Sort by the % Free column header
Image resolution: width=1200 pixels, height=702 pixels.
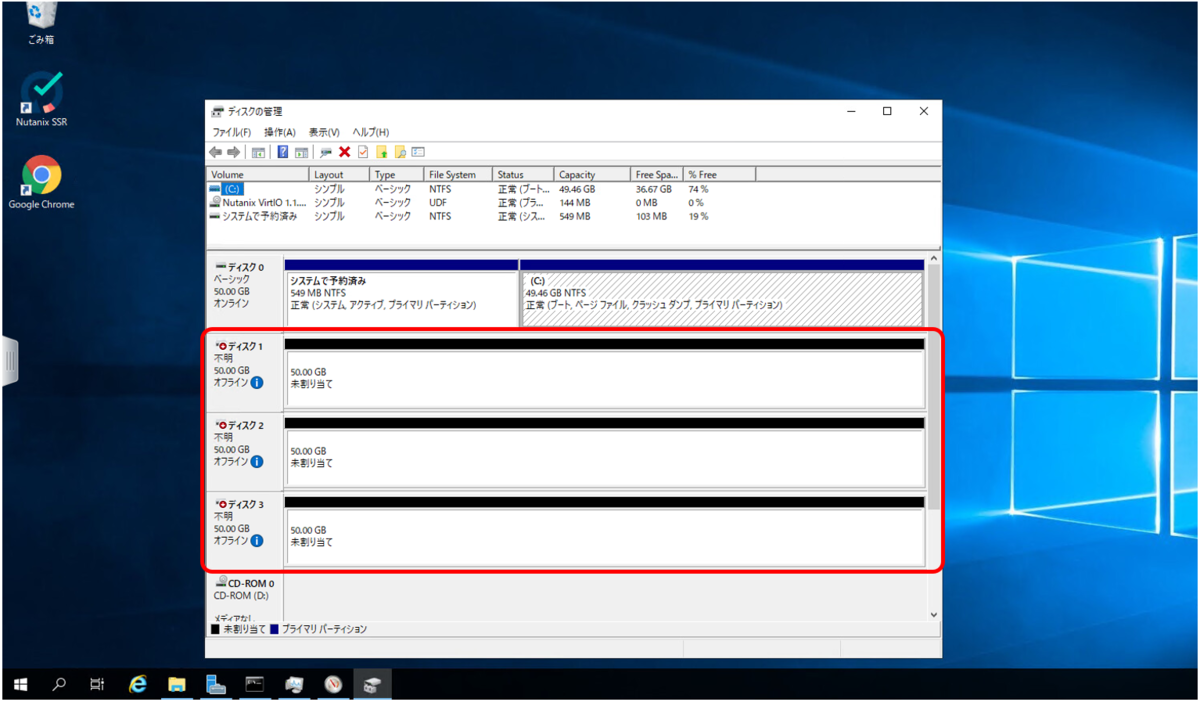point(720,174)
